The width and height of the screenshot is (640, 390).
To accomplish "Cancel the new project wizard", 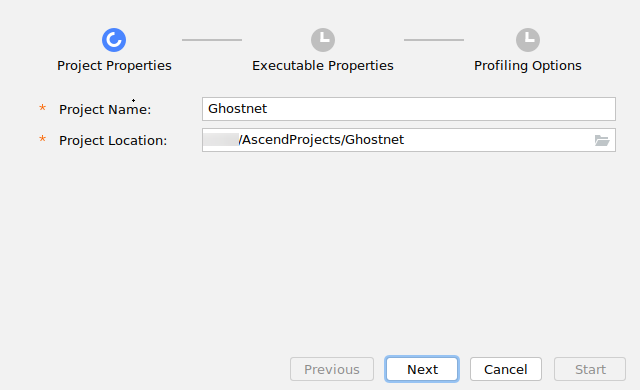I will pyautogui.click(x=506, y=369).
